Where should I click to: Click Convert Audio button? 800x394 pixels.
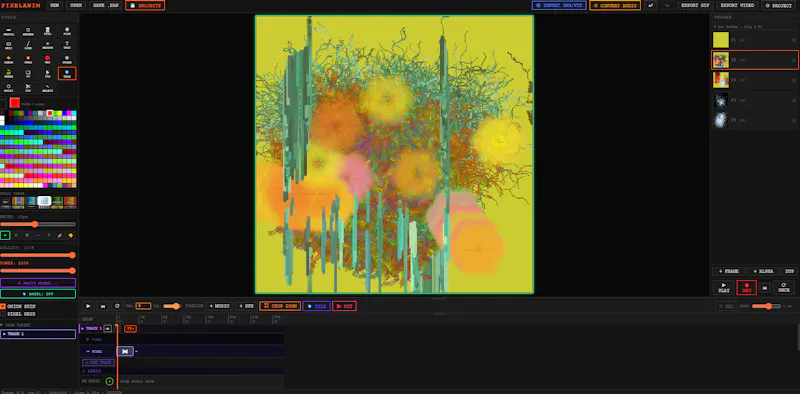click(615, 6)
